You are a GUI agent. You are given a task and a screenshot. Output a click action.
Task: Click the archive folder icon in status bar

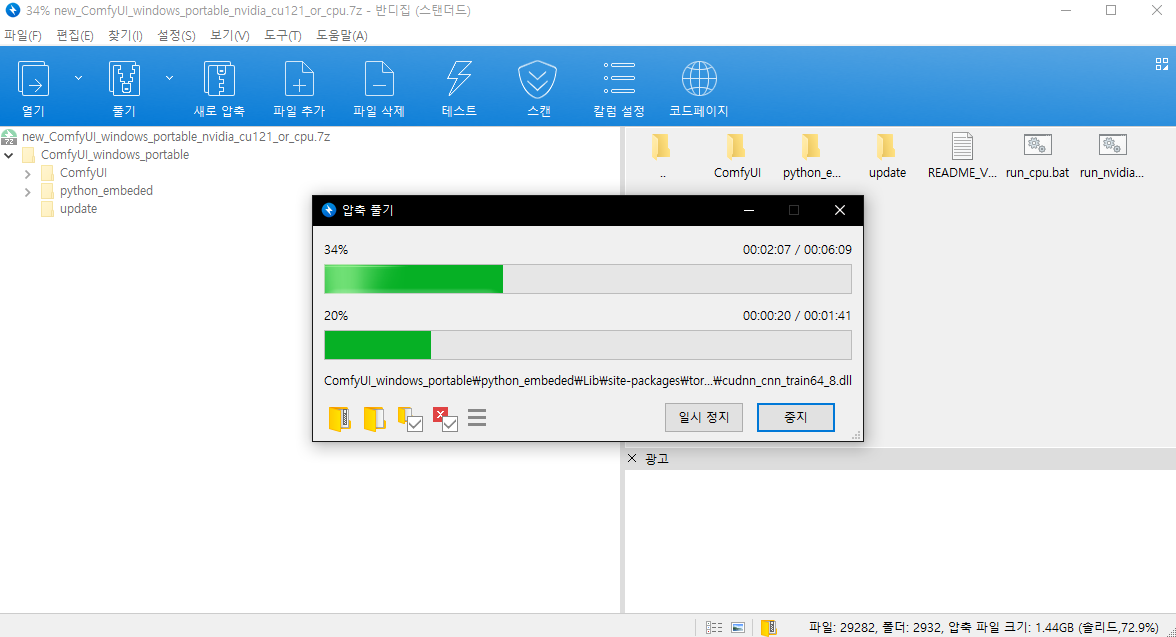(x=769, y=627)
